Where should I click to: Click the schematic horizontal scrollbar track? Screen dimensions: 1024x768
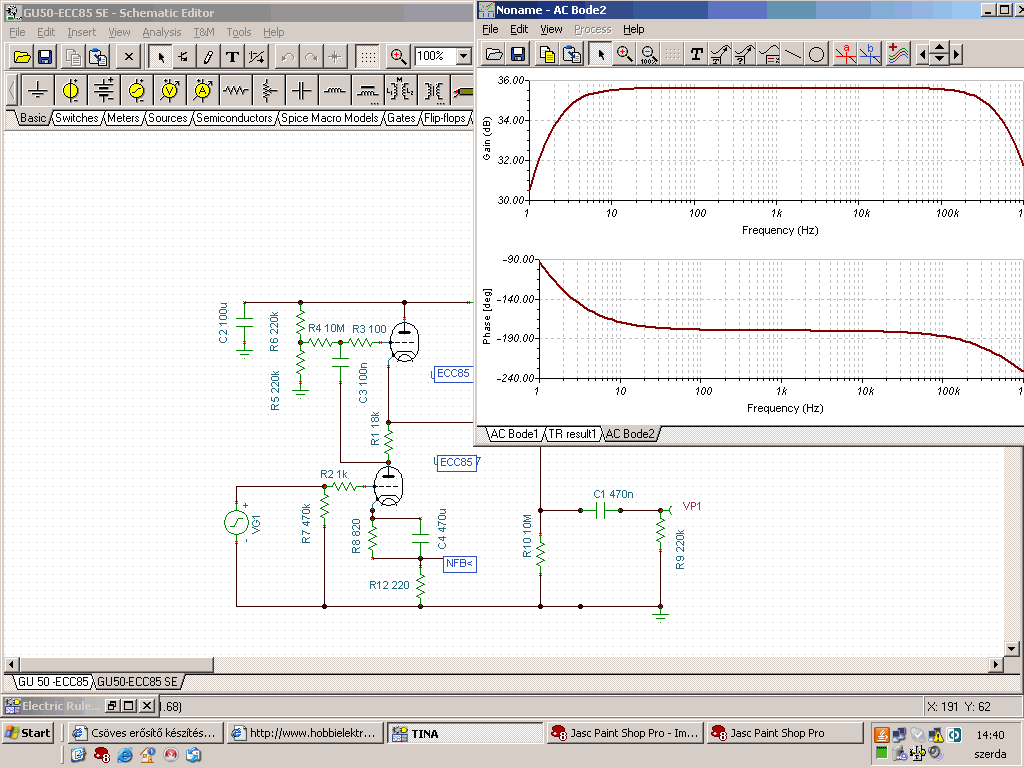click(600, 664)
